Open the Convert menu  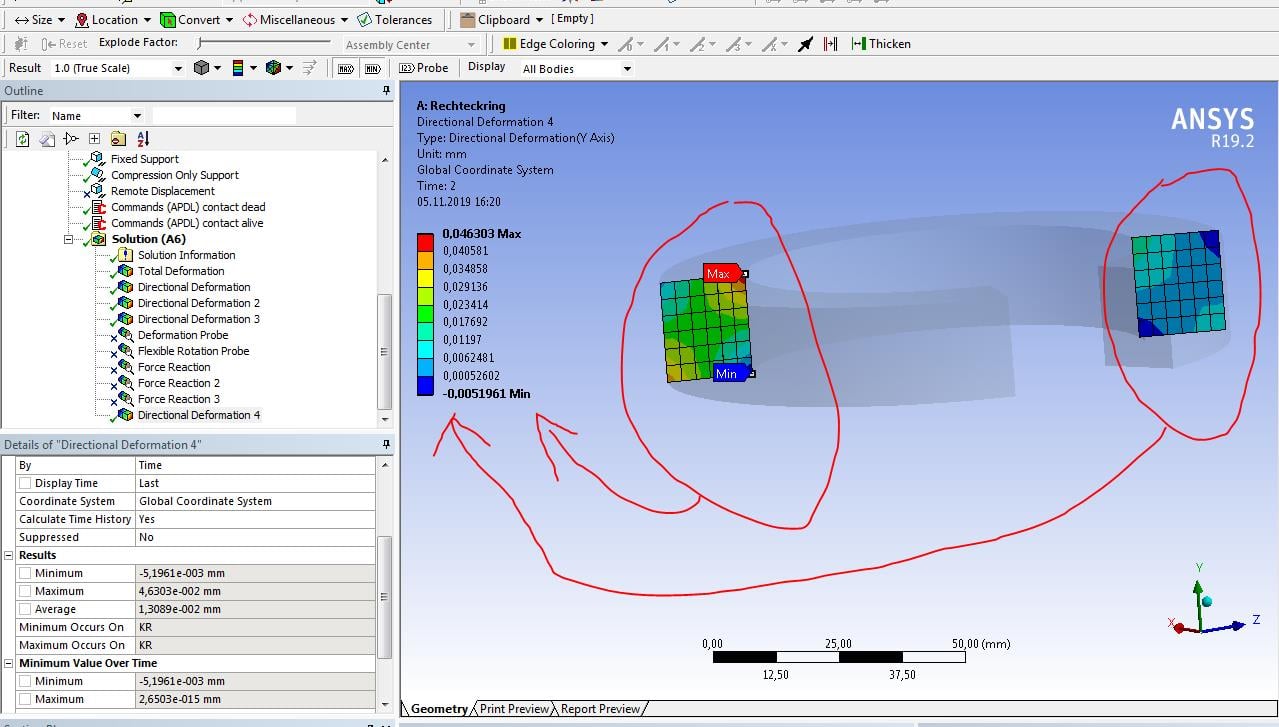pyautogui.click(x=197, y=19)
